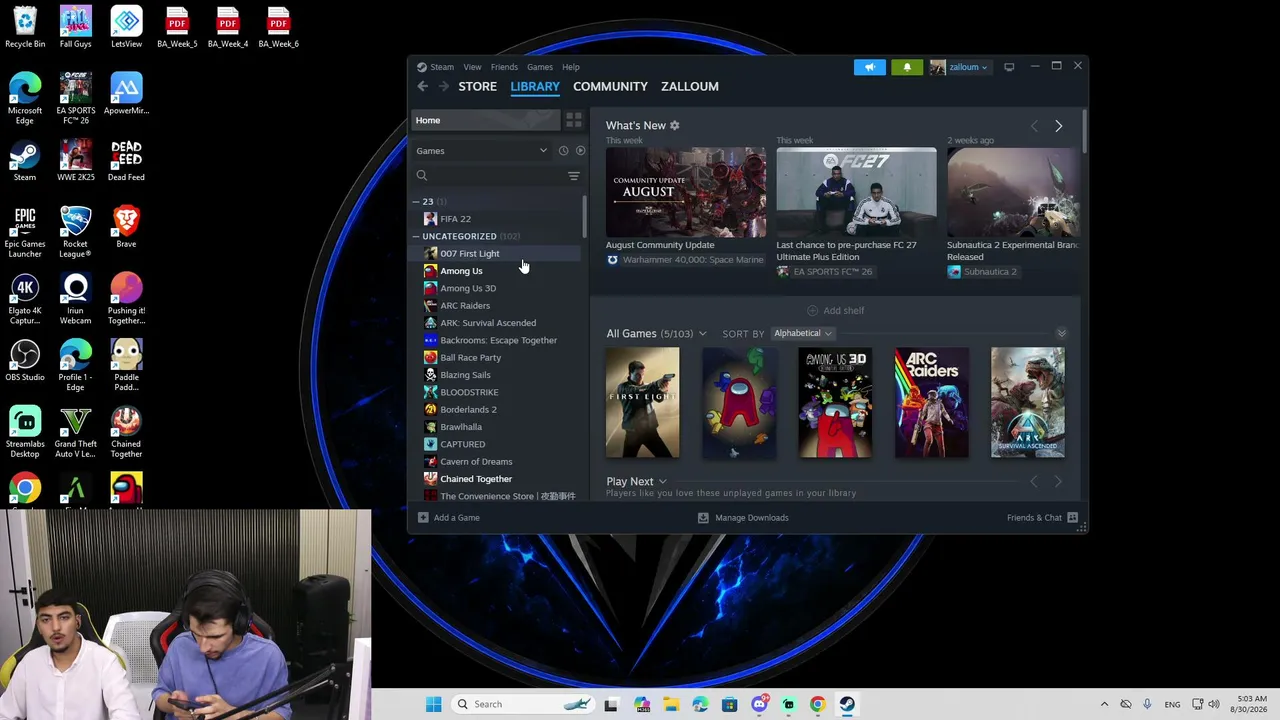Open Recycle Bin desktop icon
Image resolution: width=1280 pixels, height=720 pixels.
pyautogui.click(x=25, y=27)
